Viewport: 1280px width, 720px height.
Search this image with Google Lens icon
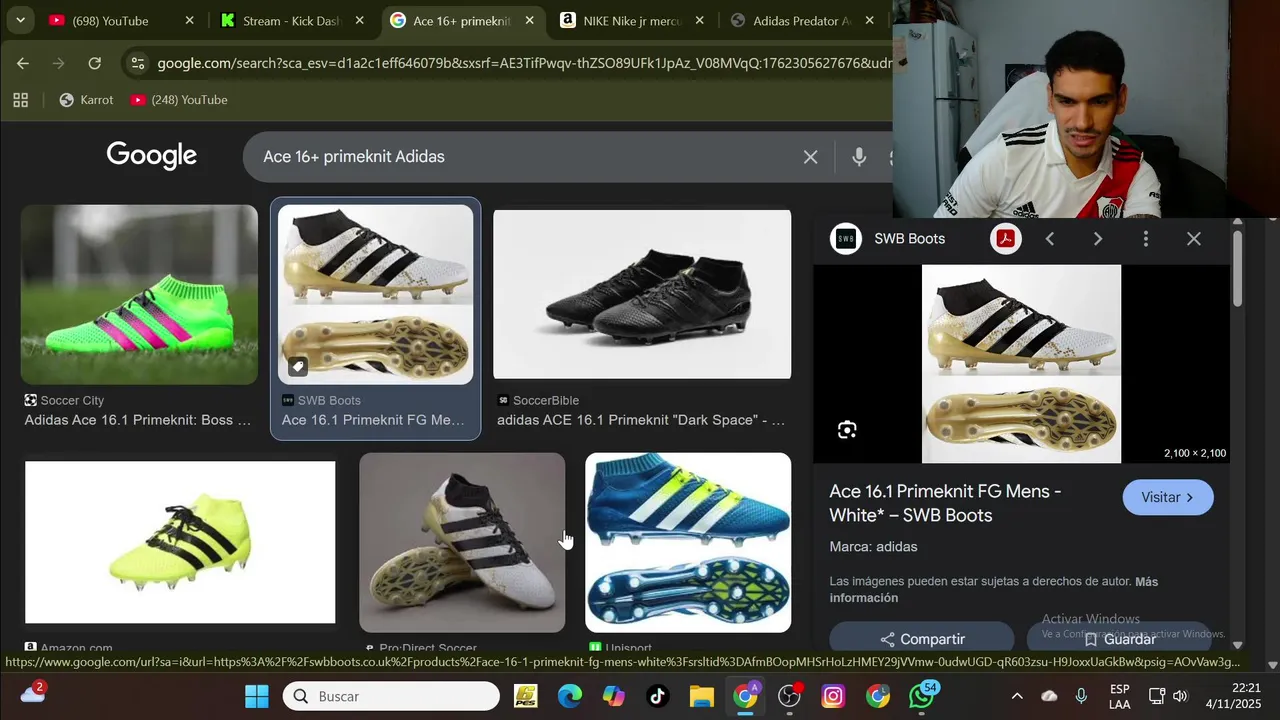847,430
